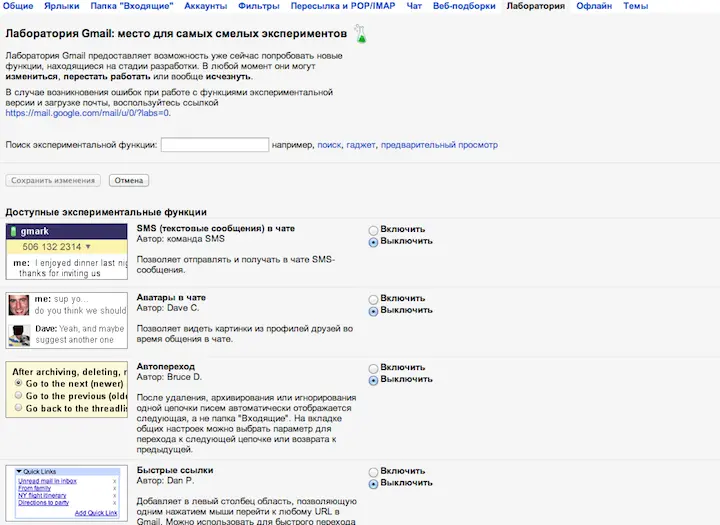The height and width of the screenshot is (525, 720).
Task: Open the Веб-подборки tab
Action: [464, 6]
